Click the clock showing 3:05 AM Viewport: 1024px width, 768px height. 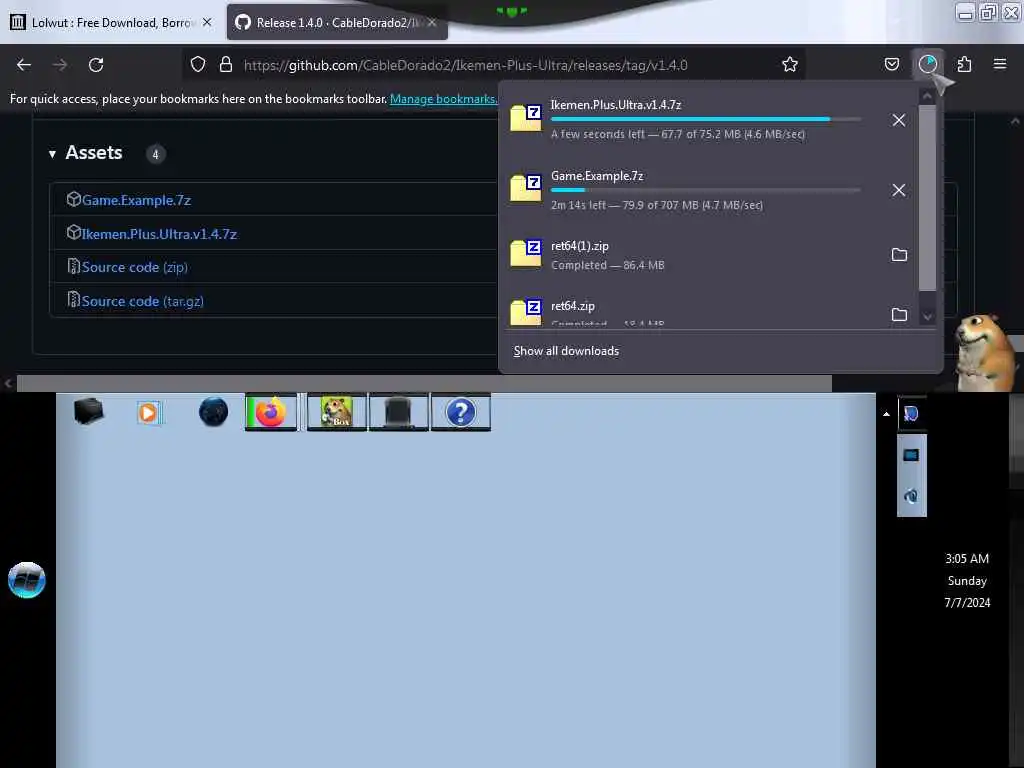(x=967, y=558)
